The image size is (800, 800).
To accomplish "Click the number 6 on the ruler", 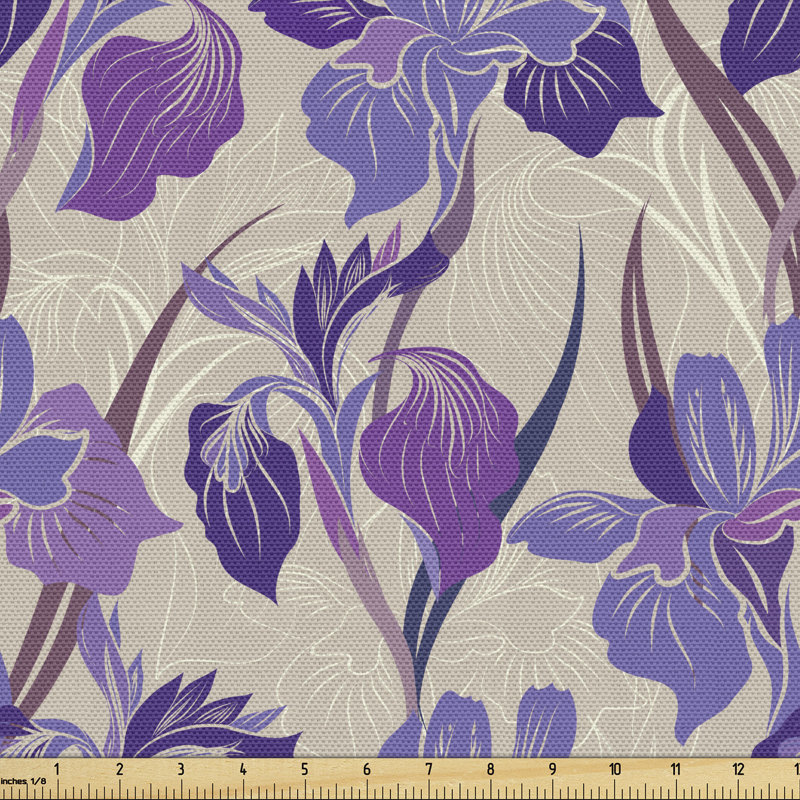I will (x=367, y=769).
